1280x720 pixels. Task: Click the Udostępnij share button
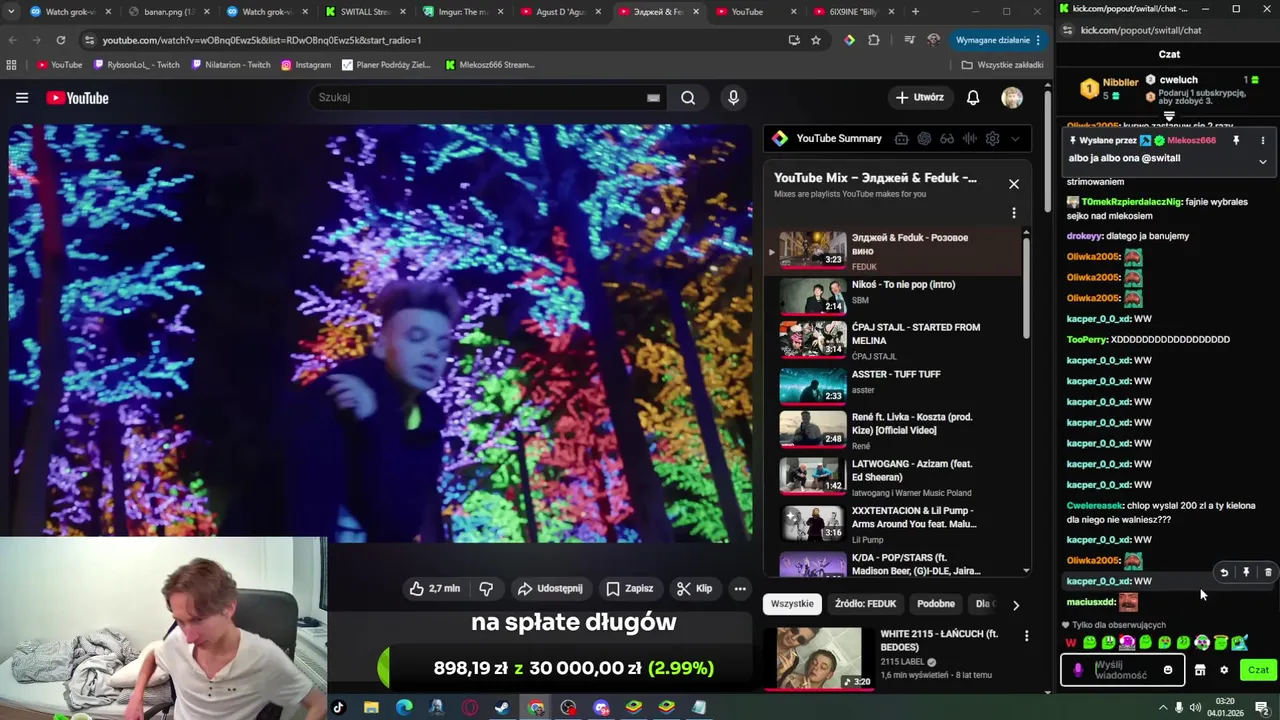(549, 589)
